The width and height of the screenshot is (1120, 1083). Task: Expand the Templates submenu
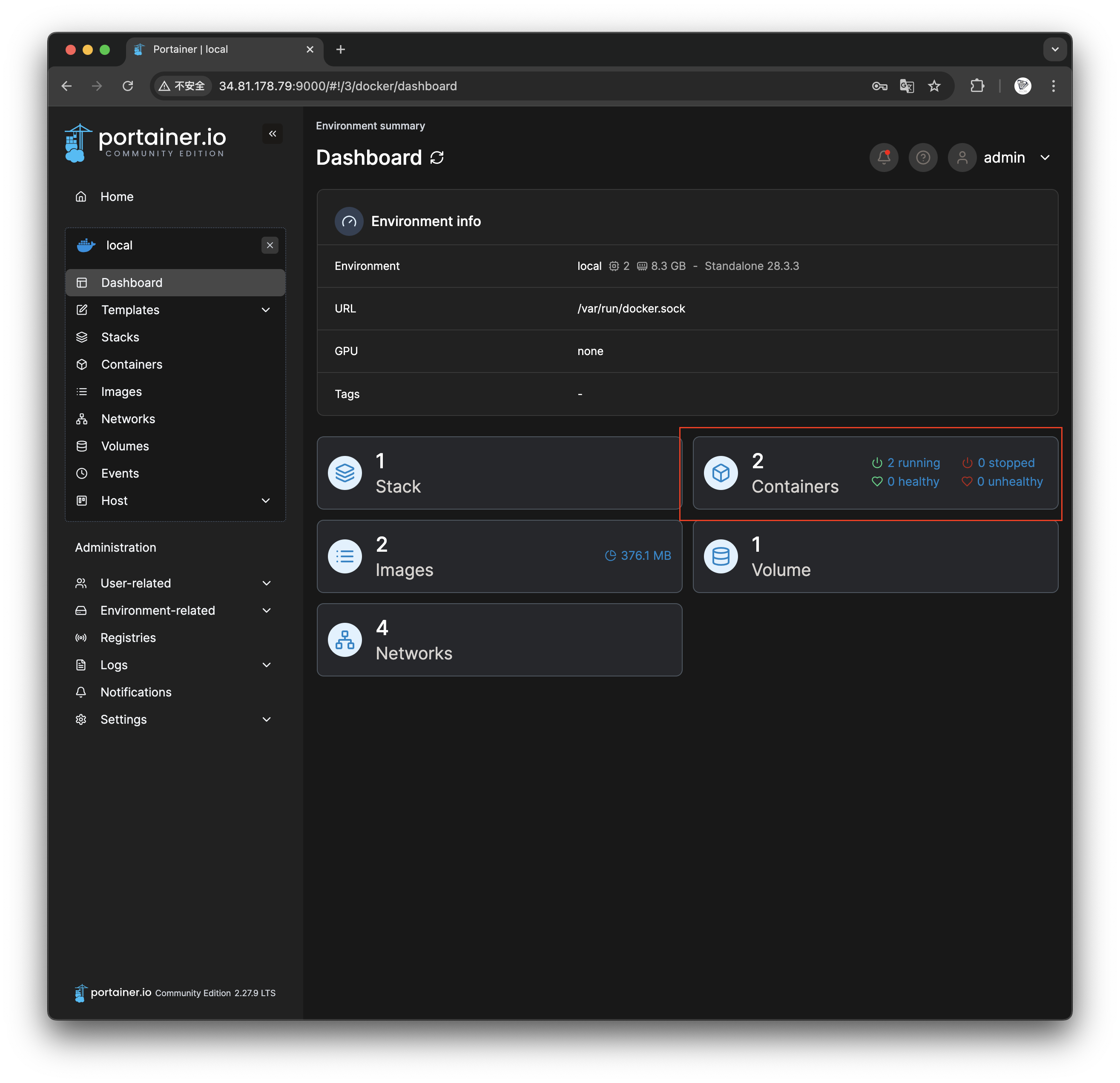tap(266, 310)
